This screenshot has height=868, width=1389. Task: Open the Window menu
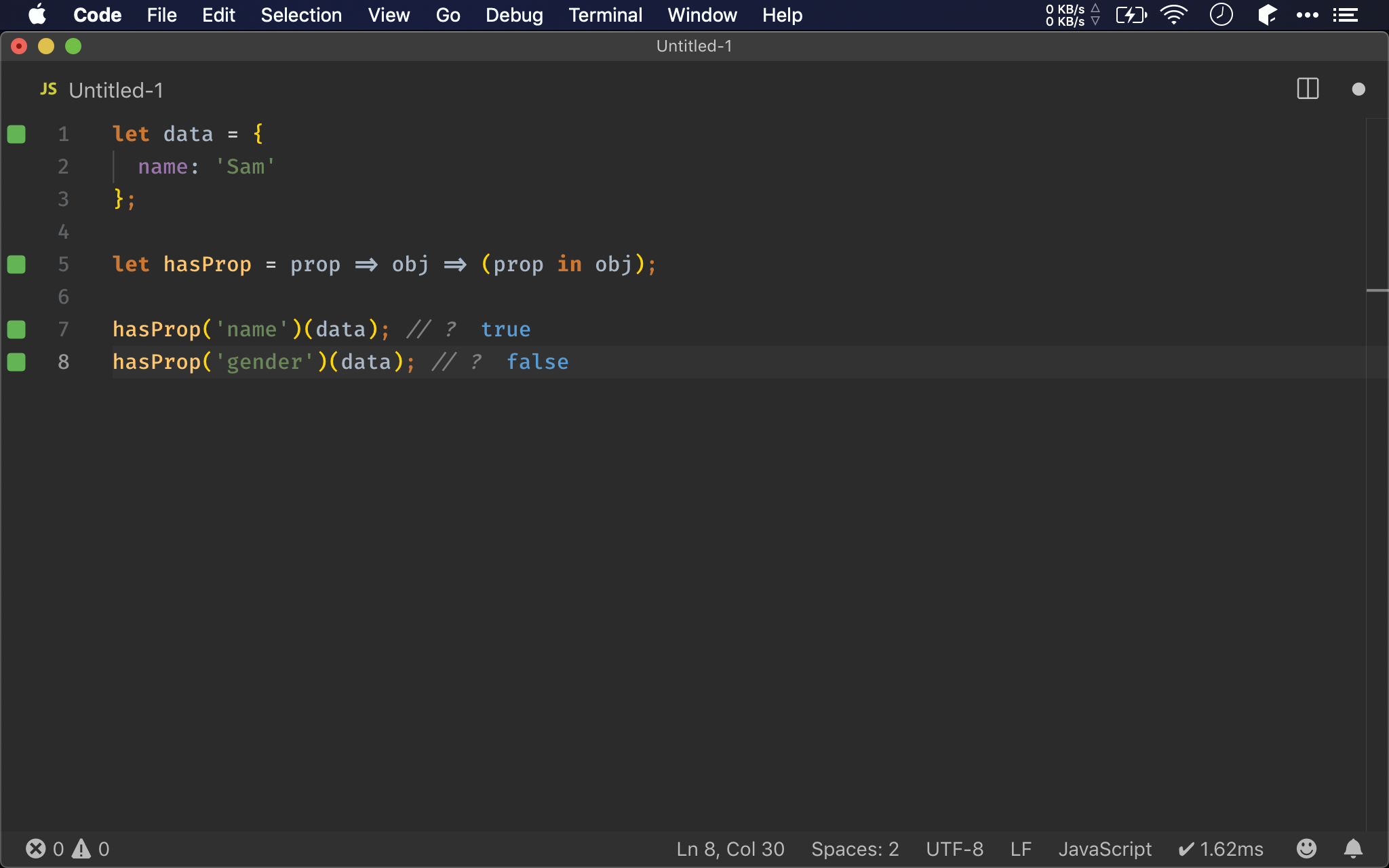click(x=702, y=15)
